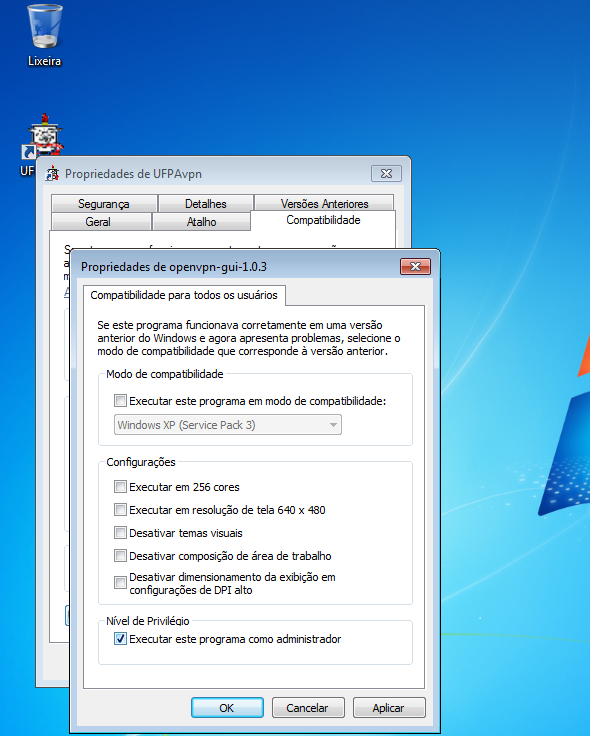This screenshot has height=736, width=590.
Task: Open Segurança tab in UFPAvpn properties window
Action: click(x=104, y=204)
